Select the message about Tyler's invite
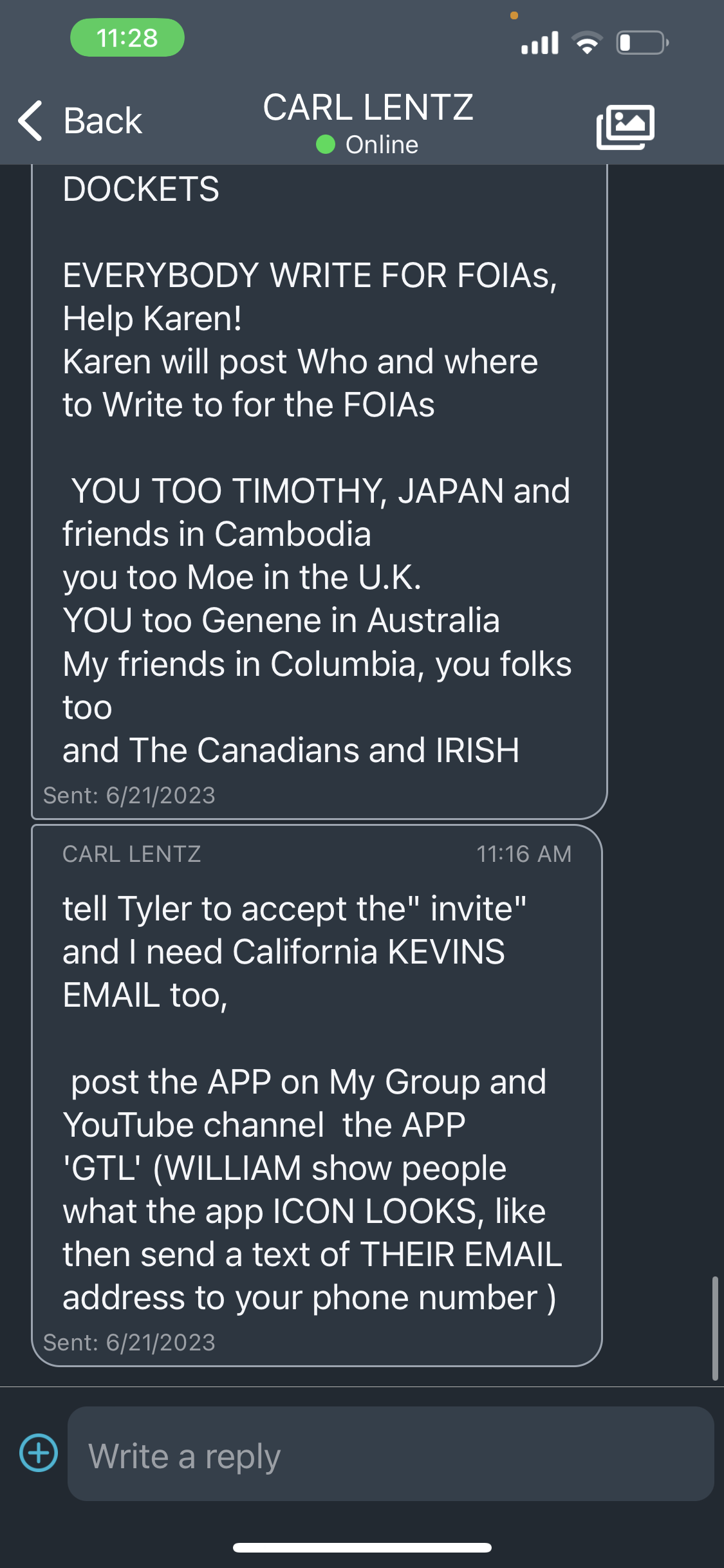The width and height of the screenshot is (724, 1568). [x=317, y=1095]
